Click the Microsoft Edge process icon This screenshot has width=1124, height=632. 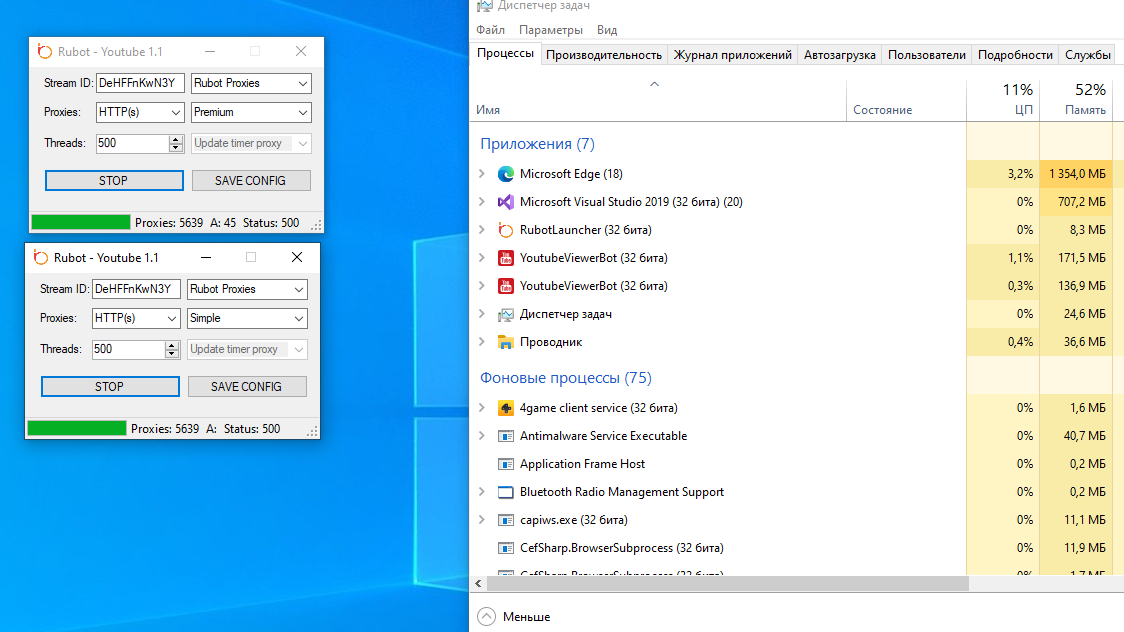tap(505, 174)
